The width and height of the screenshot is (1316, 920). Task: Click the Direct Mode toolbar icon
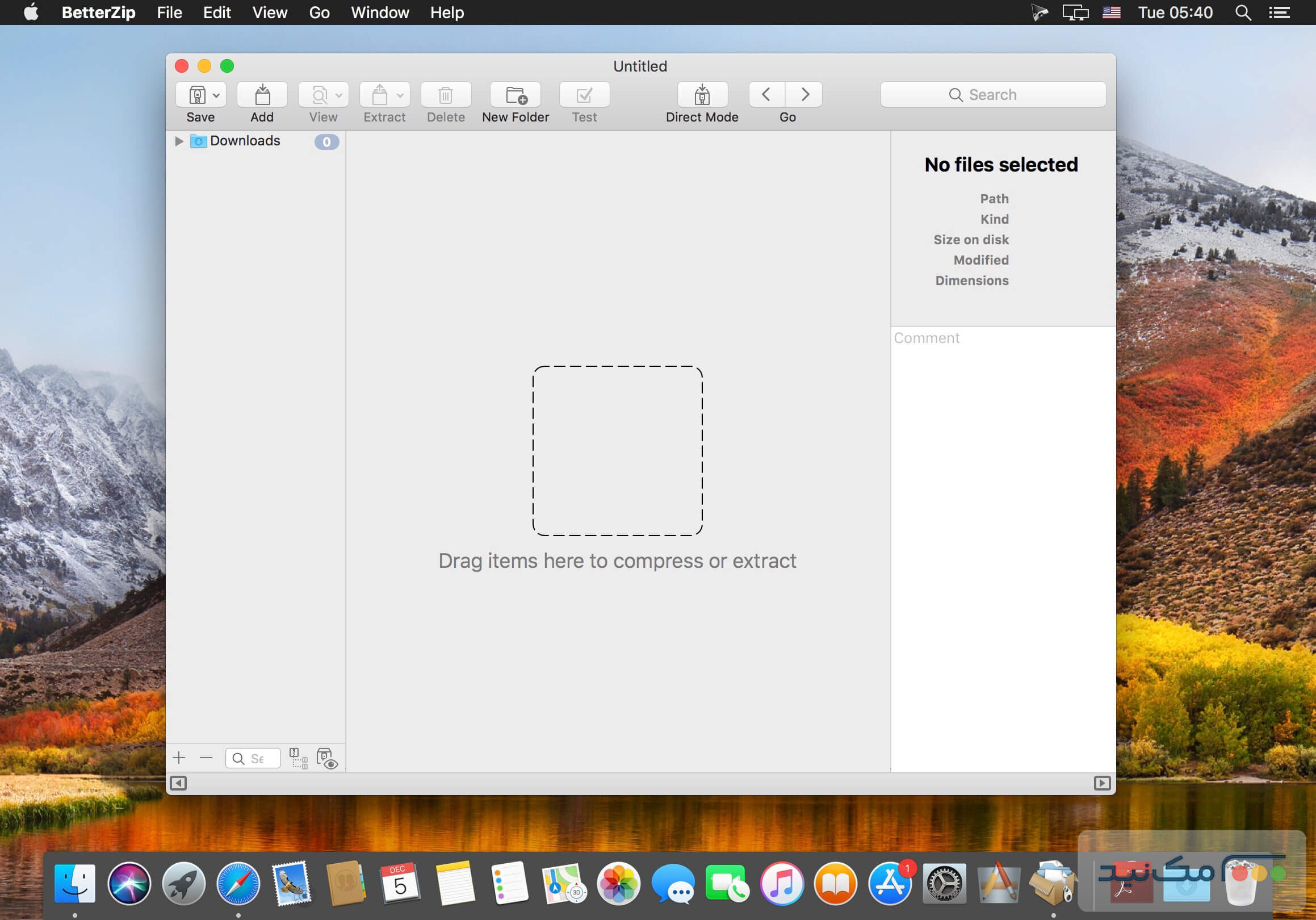(702, 95)
